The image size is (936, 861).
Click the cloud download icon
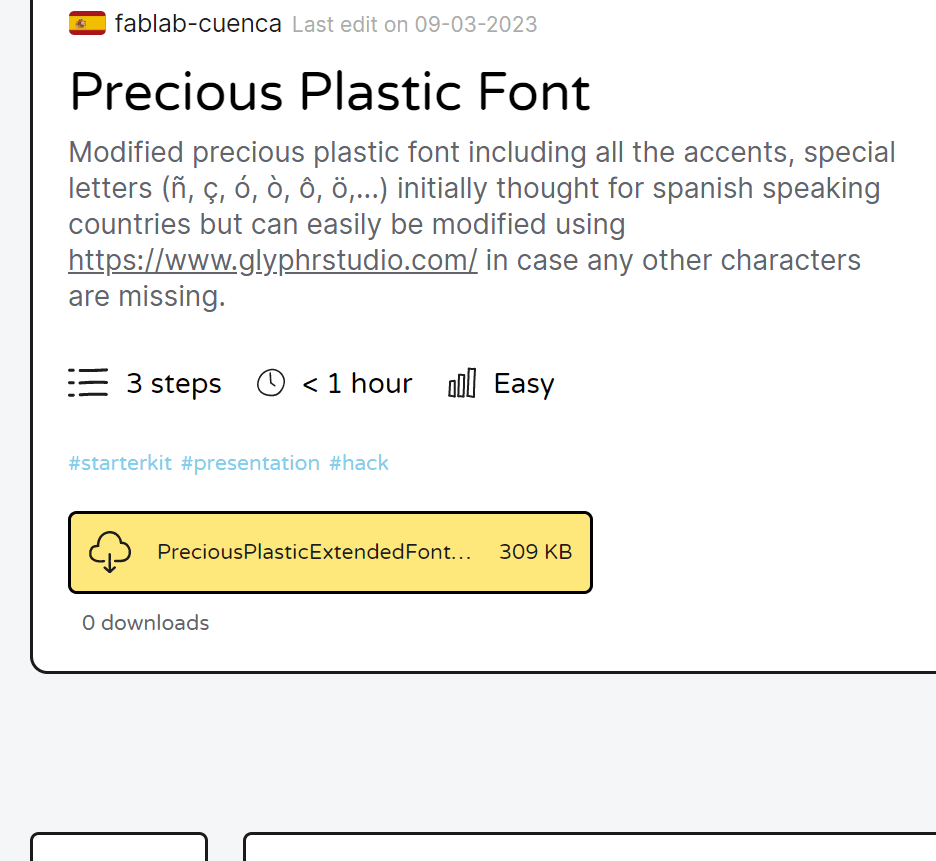pyautogui.click(x=110, y=552)
